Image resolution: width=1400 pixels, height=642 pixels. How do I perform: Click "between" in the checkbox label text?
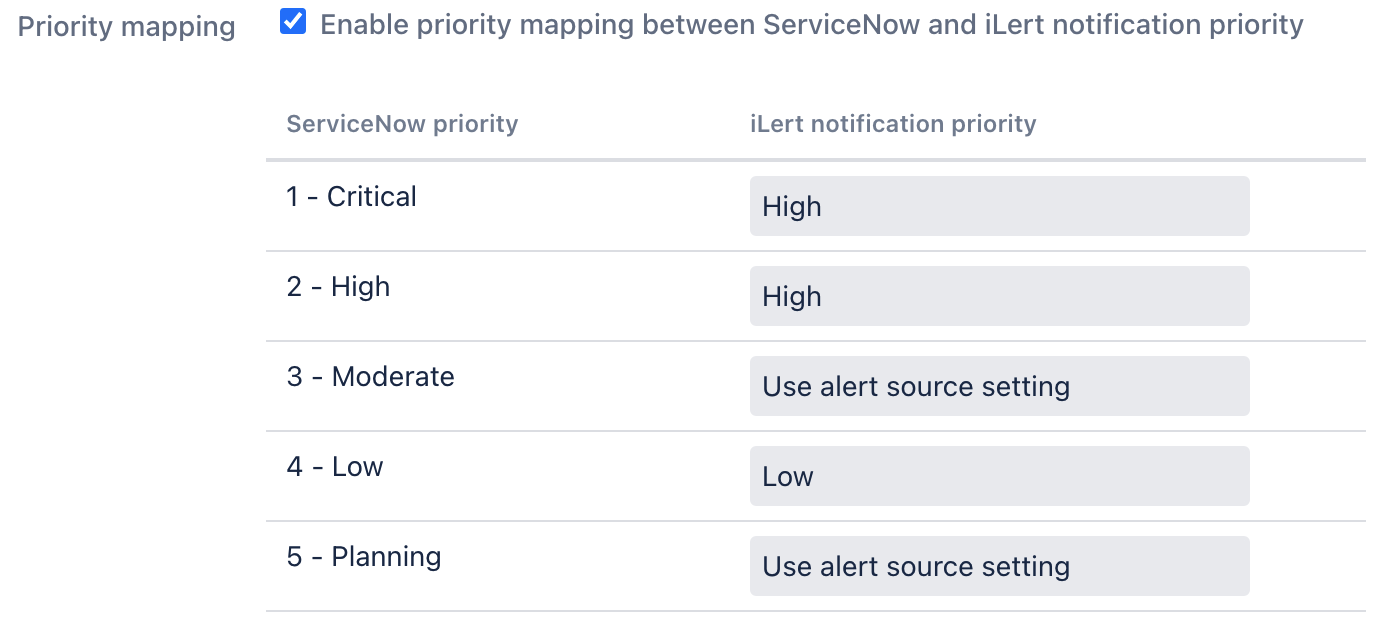698,25
